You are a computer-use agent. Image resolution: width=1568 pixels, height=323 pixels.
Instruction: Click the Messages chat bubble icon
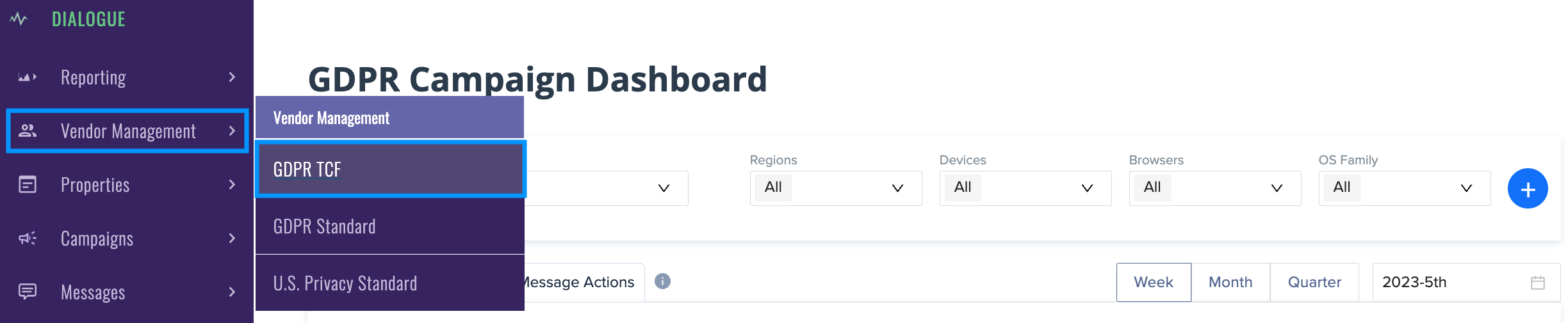28,292
